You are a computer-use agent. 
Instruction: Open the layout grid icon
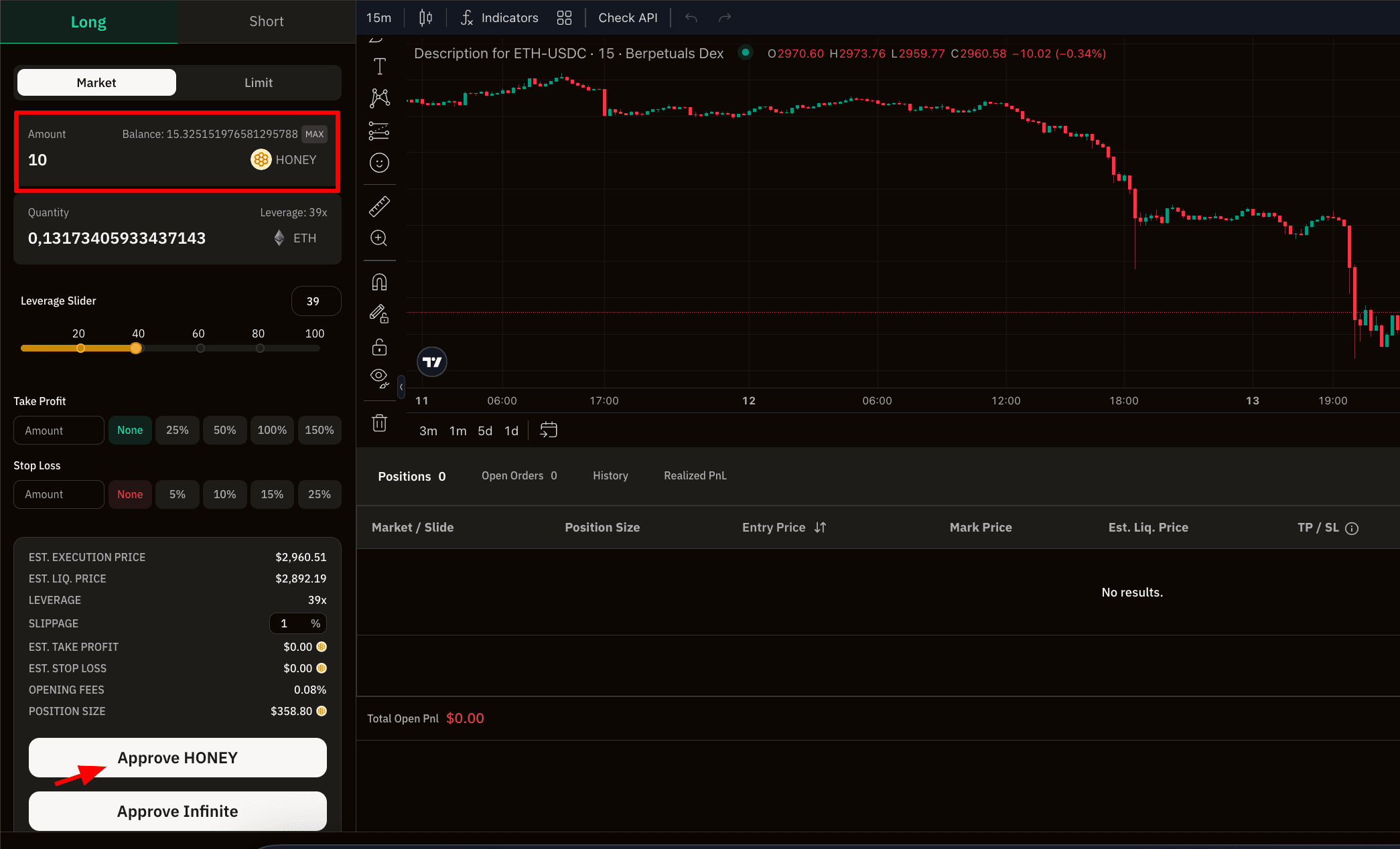click(x=564, y=18)
